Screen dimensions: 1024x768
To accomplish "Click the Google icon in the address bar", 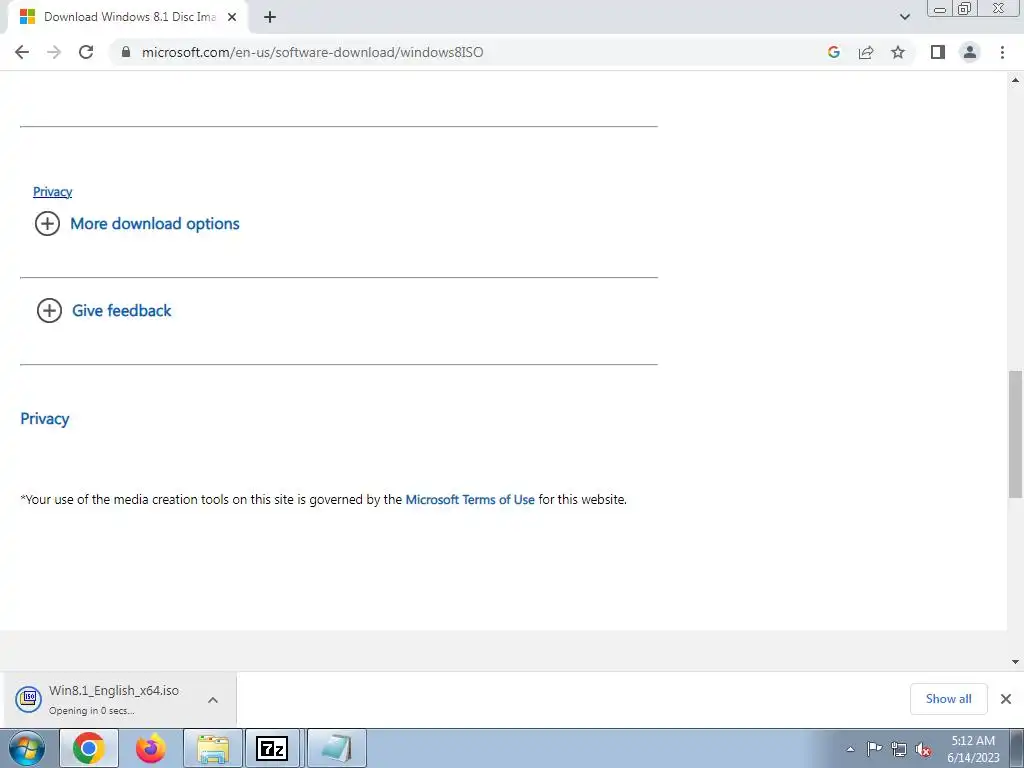I will [x=833, y=52].
